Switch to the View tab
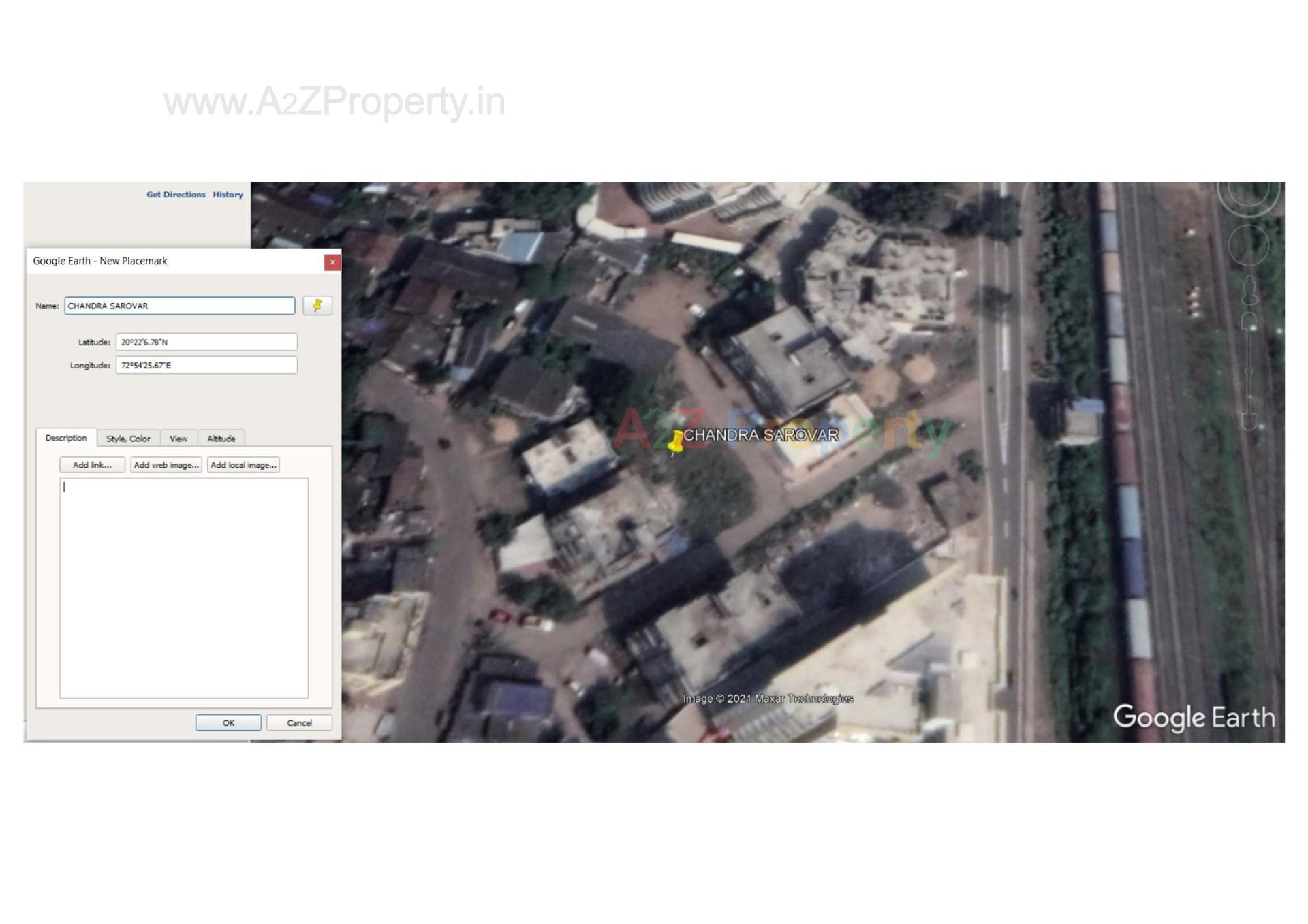The width and height of the screenshot is (1308, 924). pos(178,439)
